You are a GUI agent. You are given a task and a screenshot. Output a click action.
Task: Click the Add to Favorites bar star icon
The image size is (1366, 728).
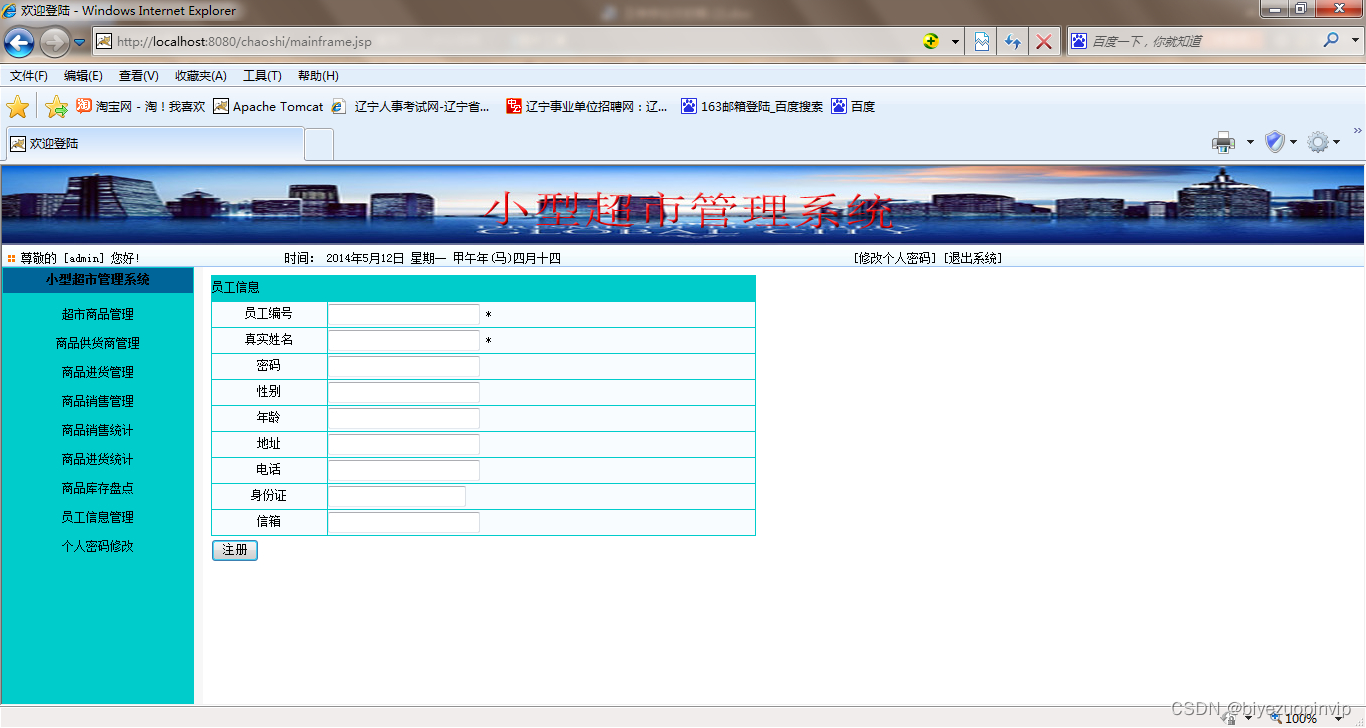(56, 107)
